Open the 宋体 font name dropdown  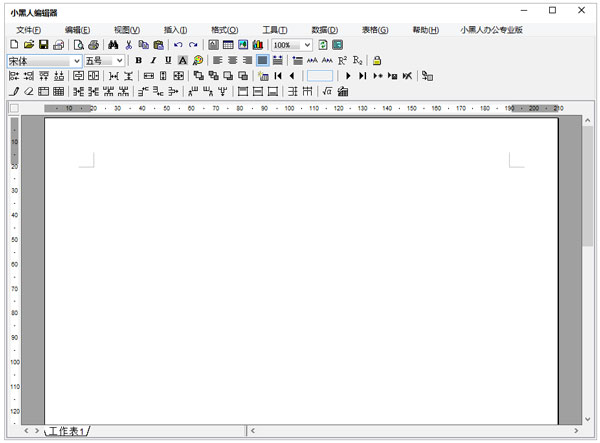[x=76, y=61]
